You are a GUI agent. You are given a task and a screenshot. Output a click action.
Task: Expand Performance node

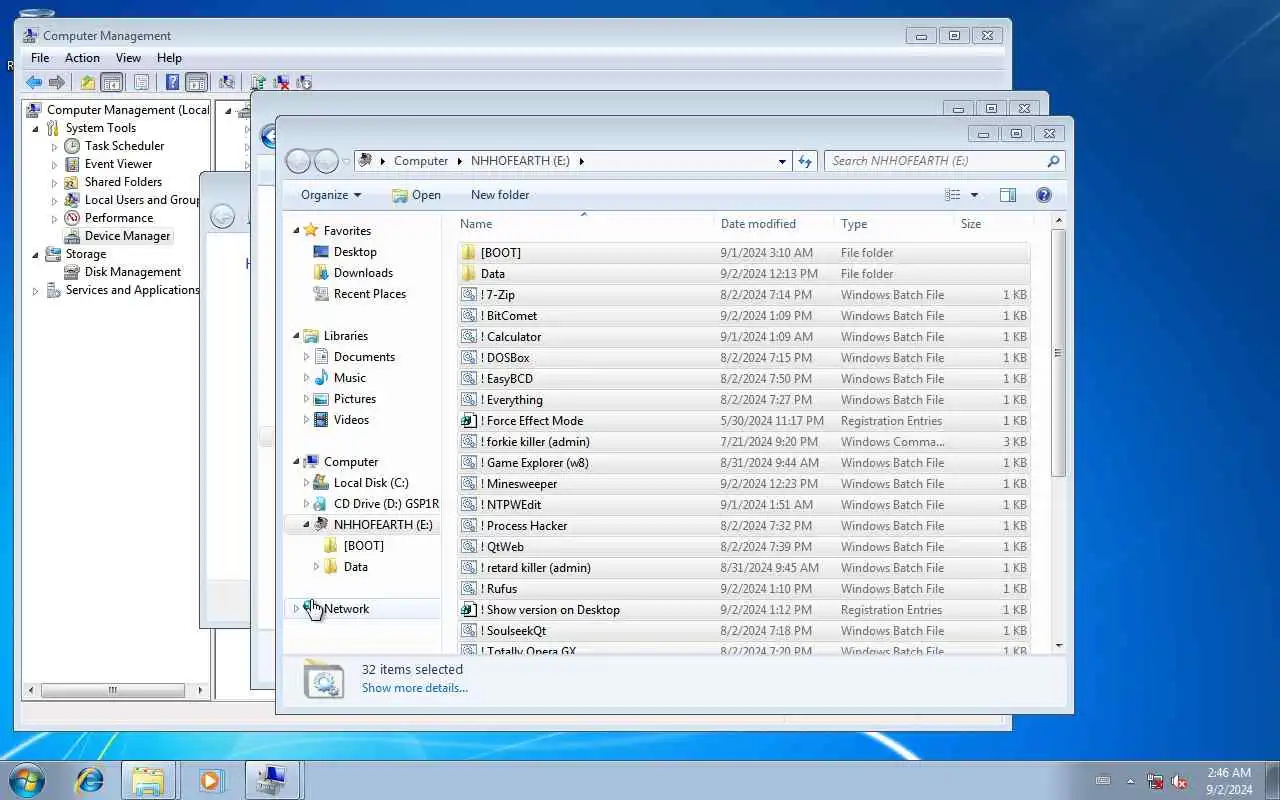point(55,219)
